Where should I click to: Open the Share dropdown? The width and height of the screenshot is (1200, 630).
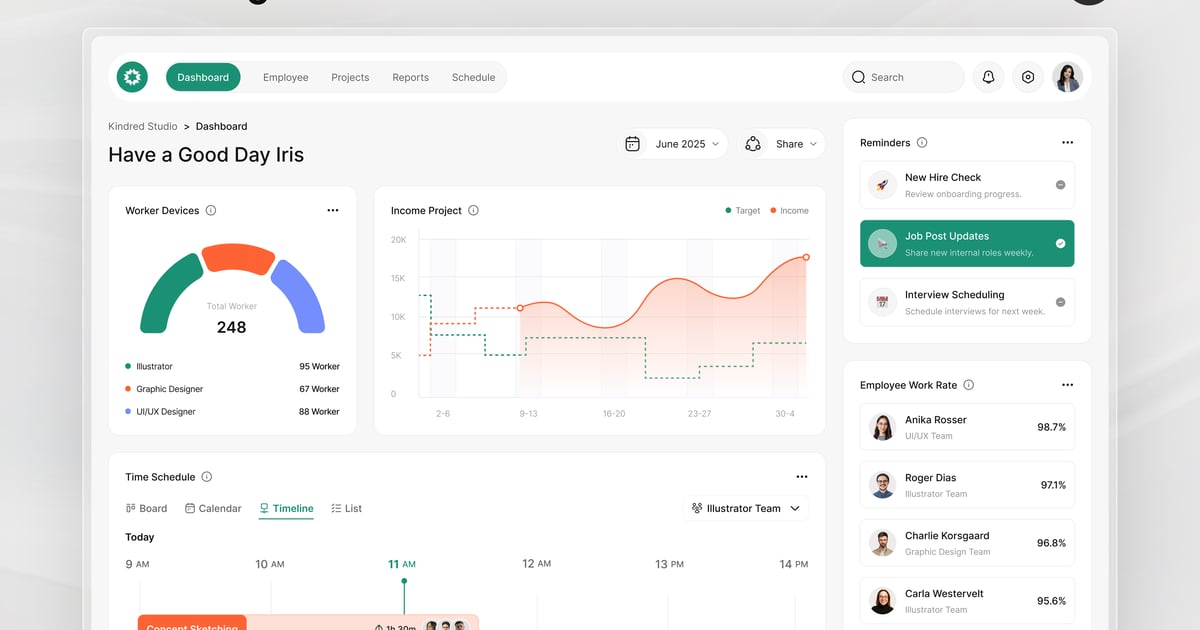point(782,144)
